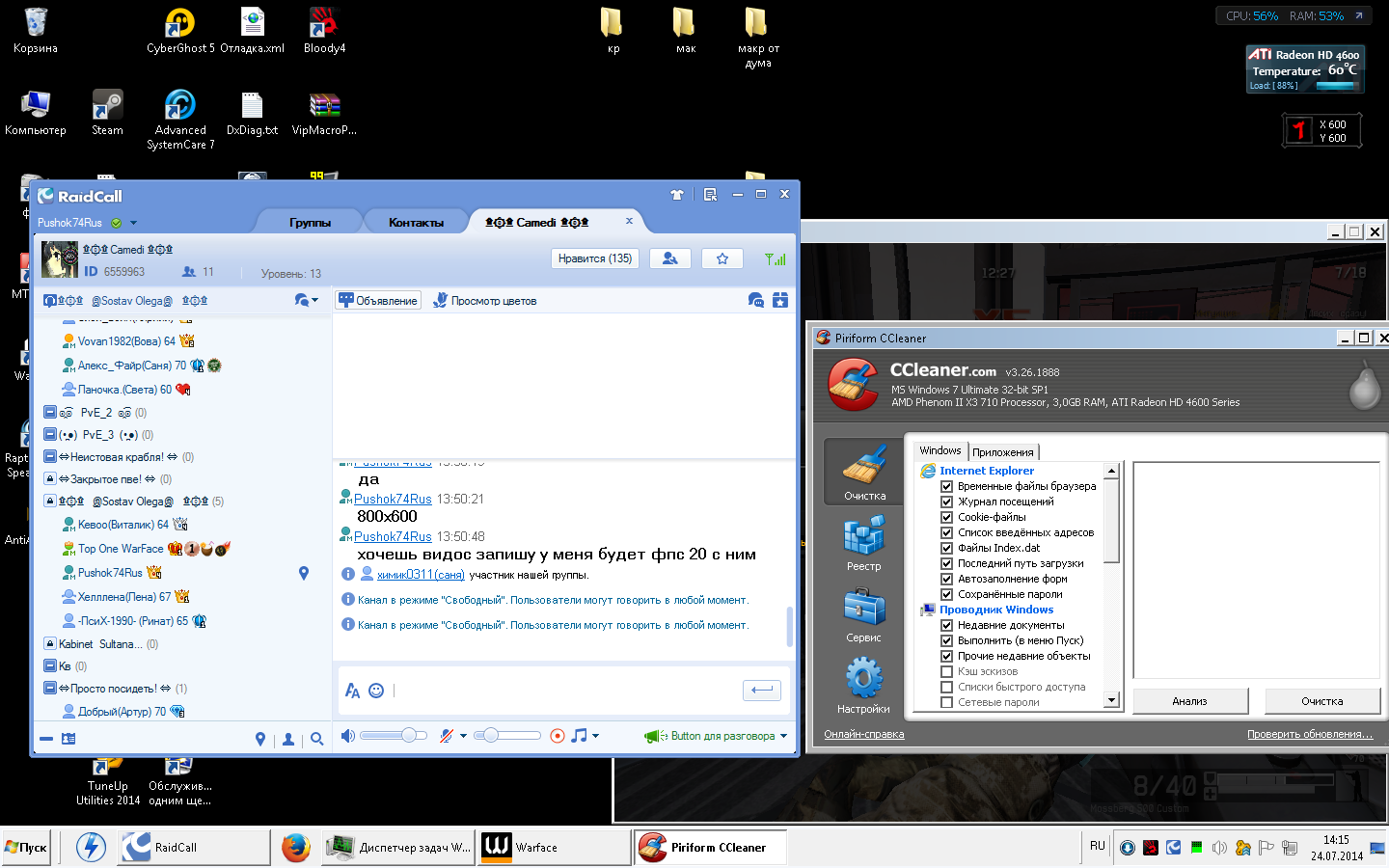This screenshot has height=868, width=1389.
Task: Click the Анализ button in CCleaner
Action: [x=1190, y=701]
